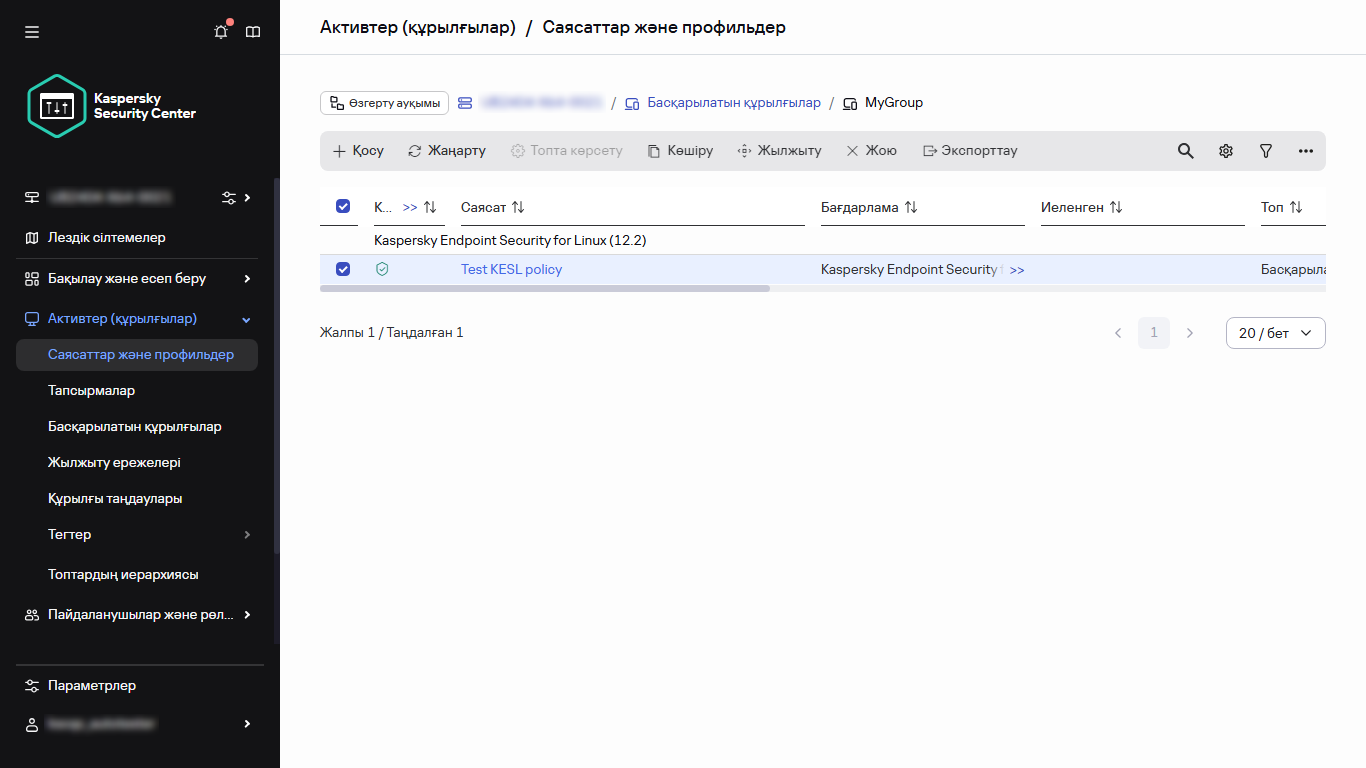Click the Экспорттау (Export) button
1366x768 pixels.
[970, 151]
